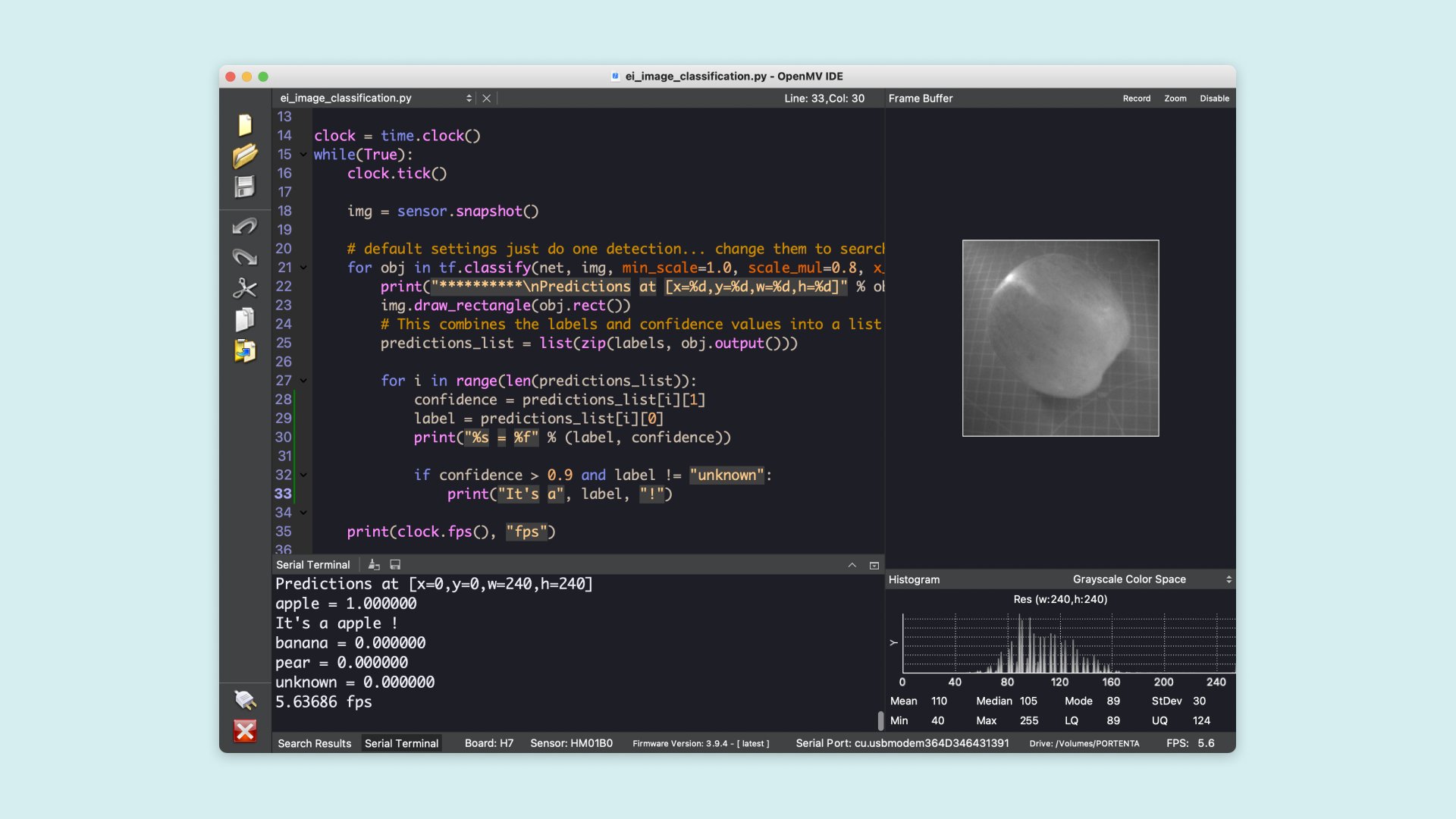Screen dimensions: 1456x819
Task: Save the Serial Terminal log
Action: pyautogui.click(x=395, y=564)
